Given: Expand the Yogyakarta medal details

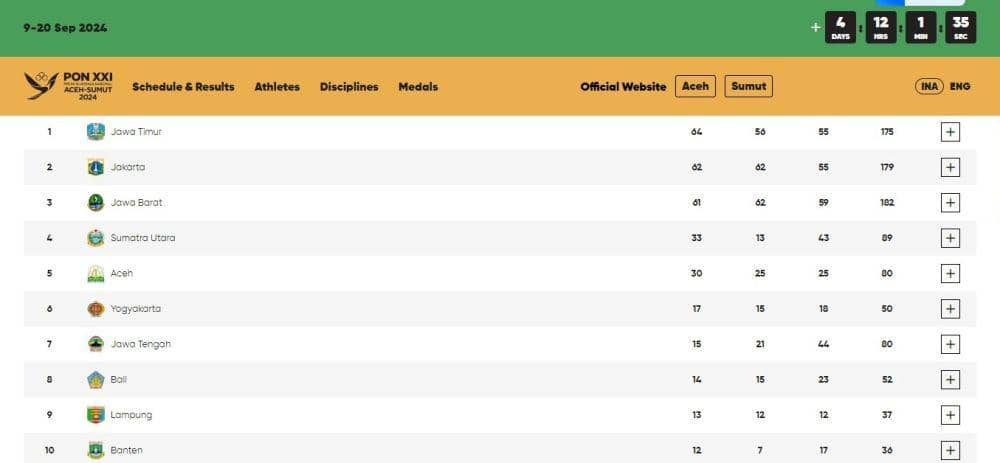Looking at the screenshot, I should pos(950,309).
